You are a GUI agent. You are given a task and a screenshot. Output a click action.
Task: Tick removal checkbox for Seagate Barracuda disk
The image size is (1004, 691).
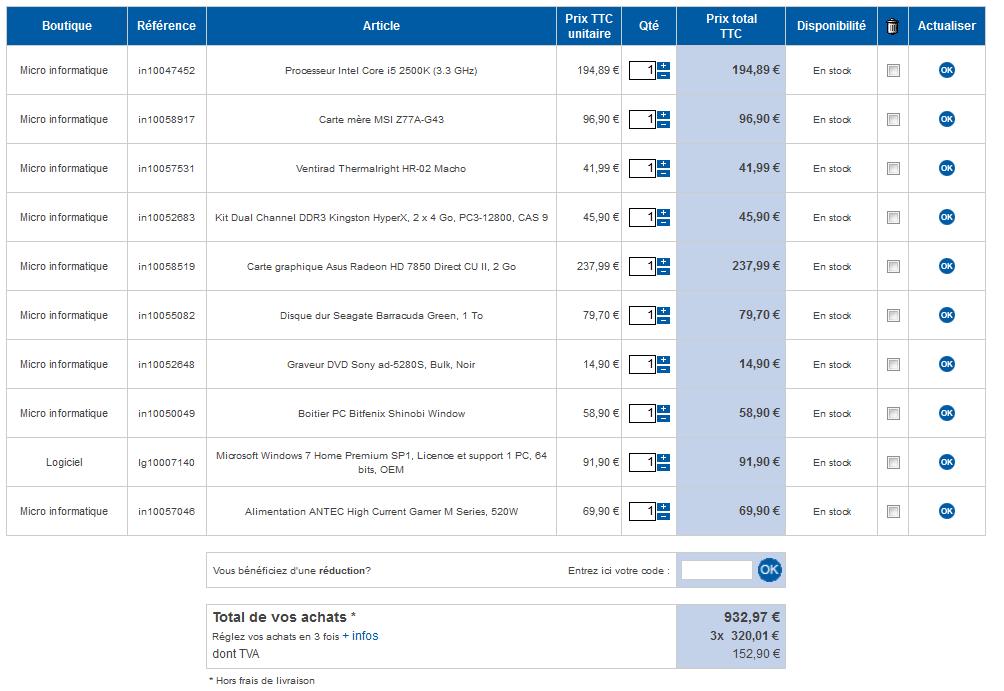coord(893,316)
